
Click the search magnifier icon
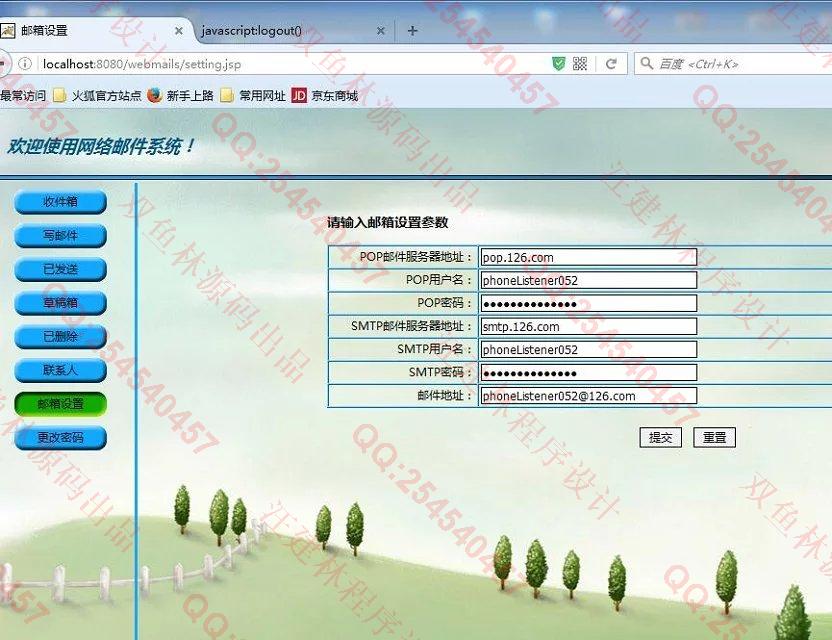click(x=646, y=64)
